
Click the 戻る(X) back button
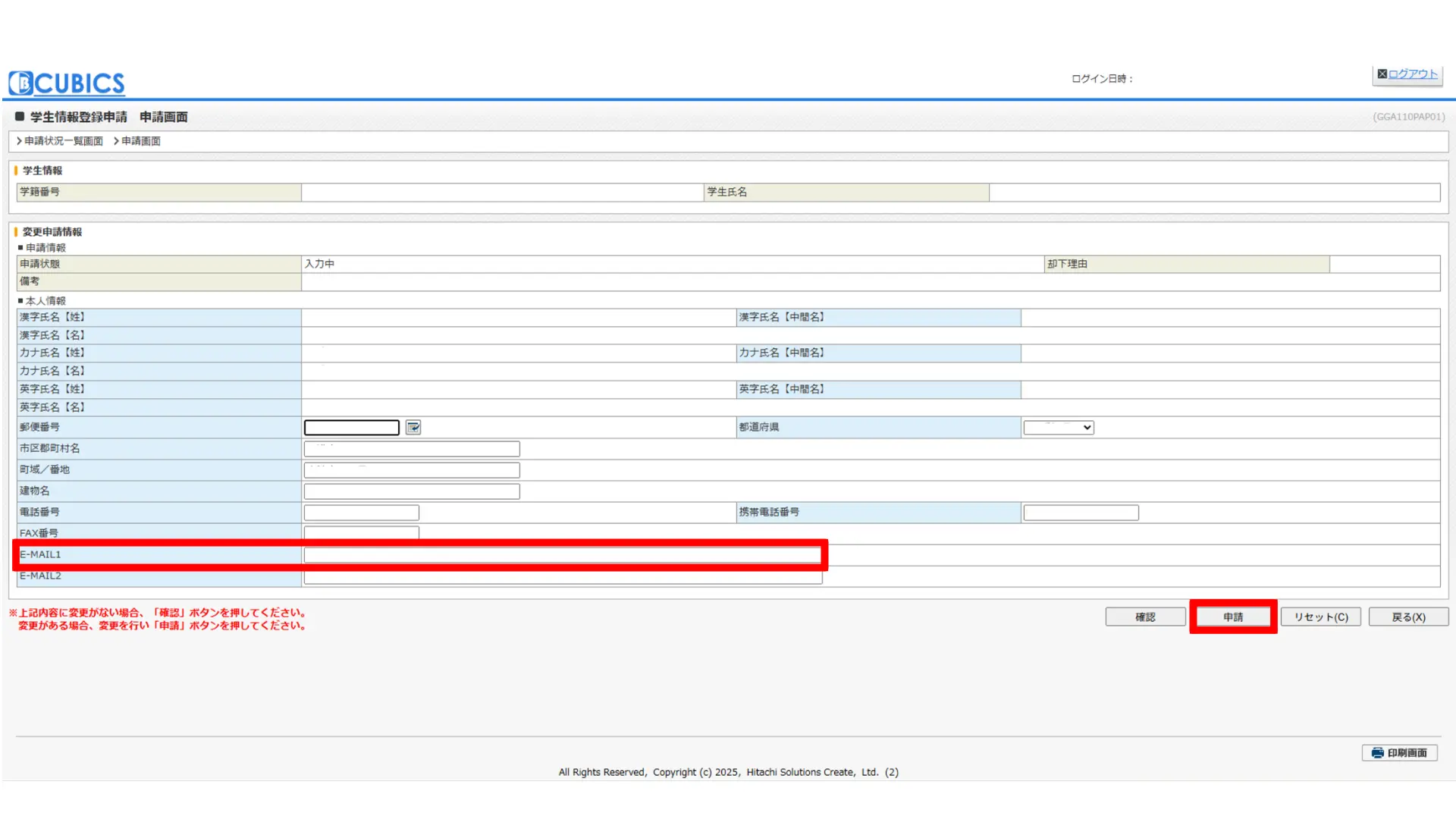coord(1408,617)
